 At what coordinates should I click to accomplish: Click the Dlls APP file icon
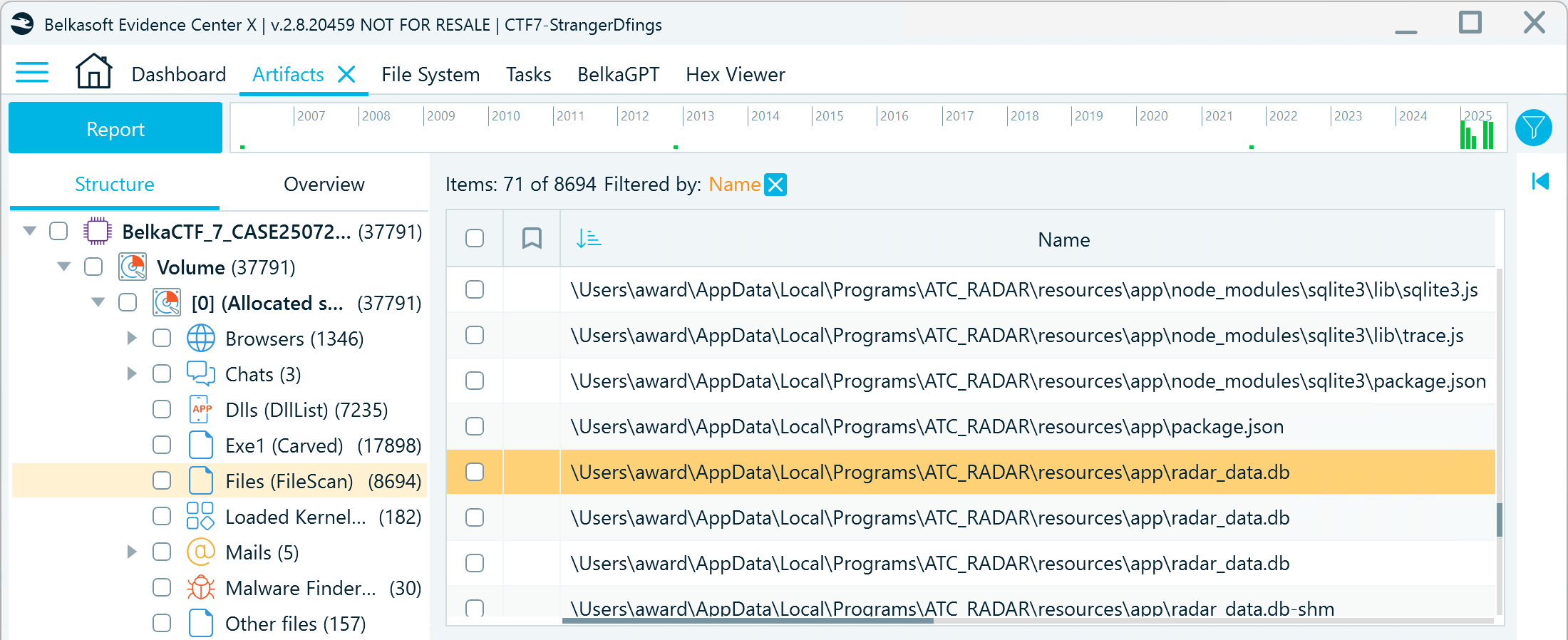tap(201, 409)
